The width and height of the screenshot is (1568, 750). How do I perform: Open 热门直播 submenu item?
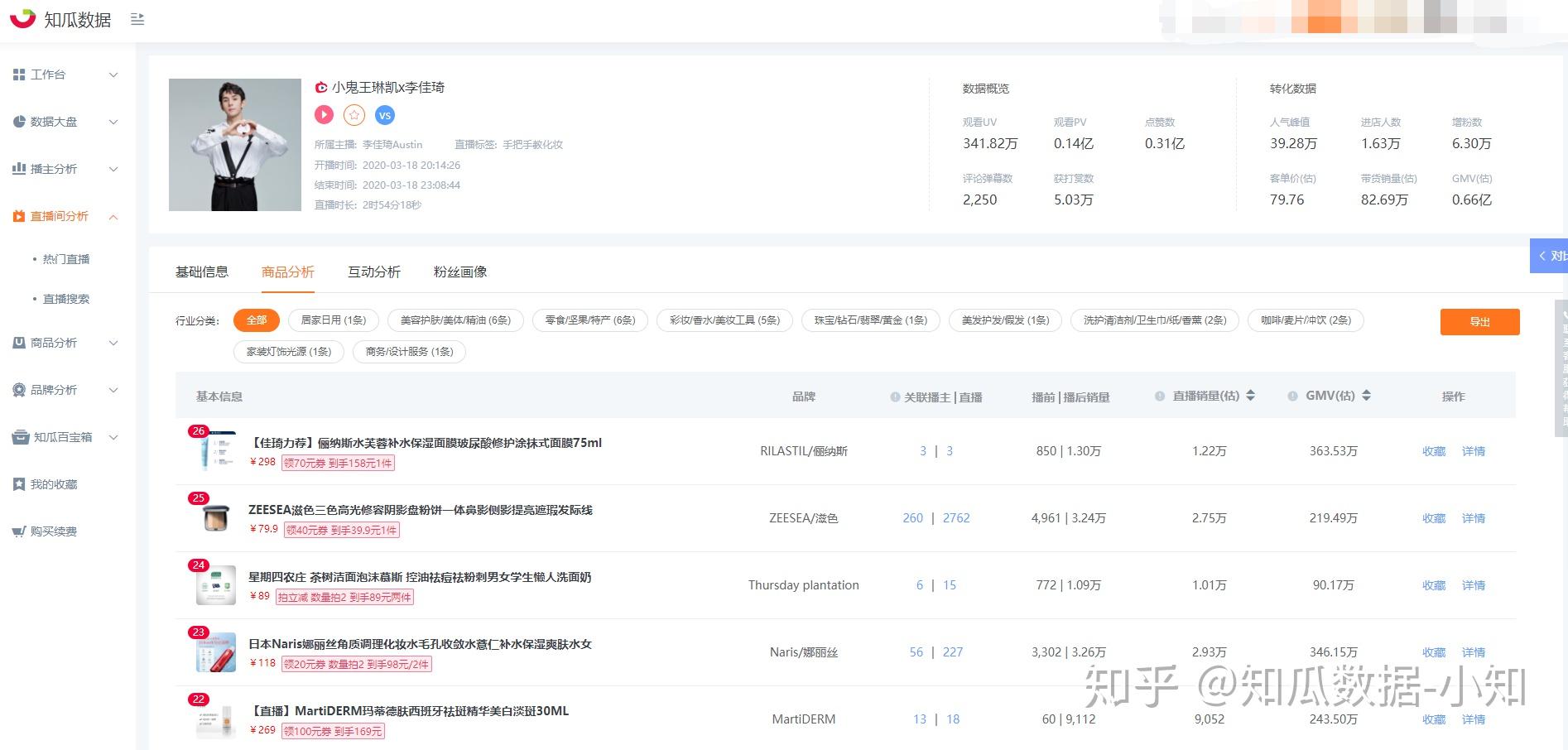[x=66, y=259]
